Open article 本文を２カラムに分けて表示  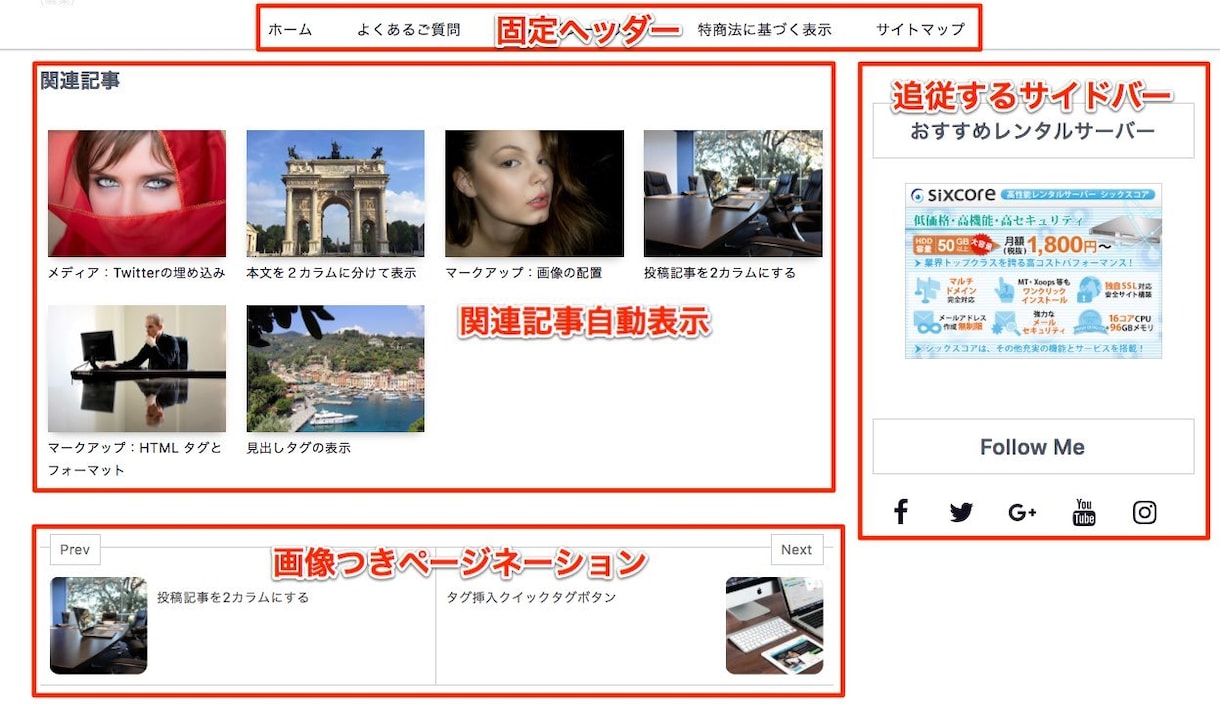pos(331,272)
